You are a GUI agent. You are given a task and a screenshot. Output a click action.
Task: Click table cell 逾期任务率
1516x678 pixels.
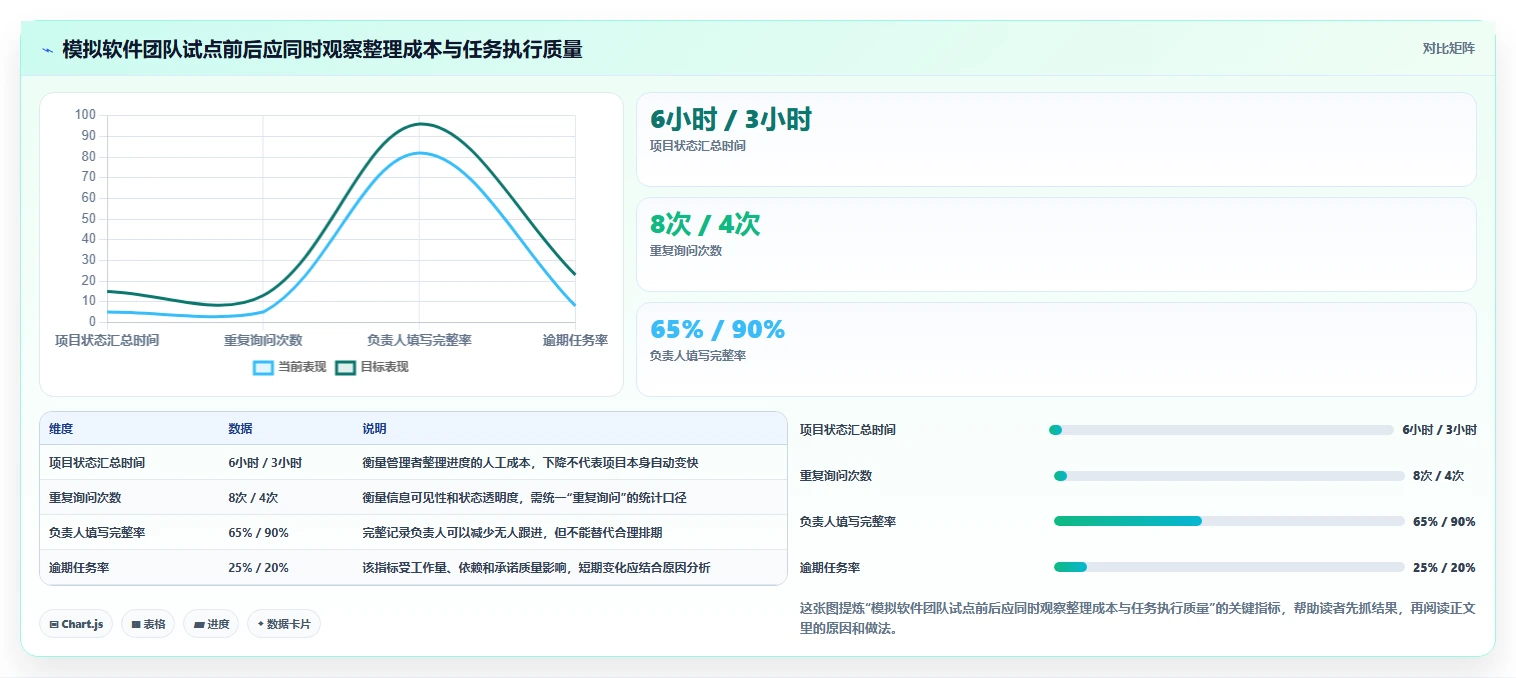79,568
